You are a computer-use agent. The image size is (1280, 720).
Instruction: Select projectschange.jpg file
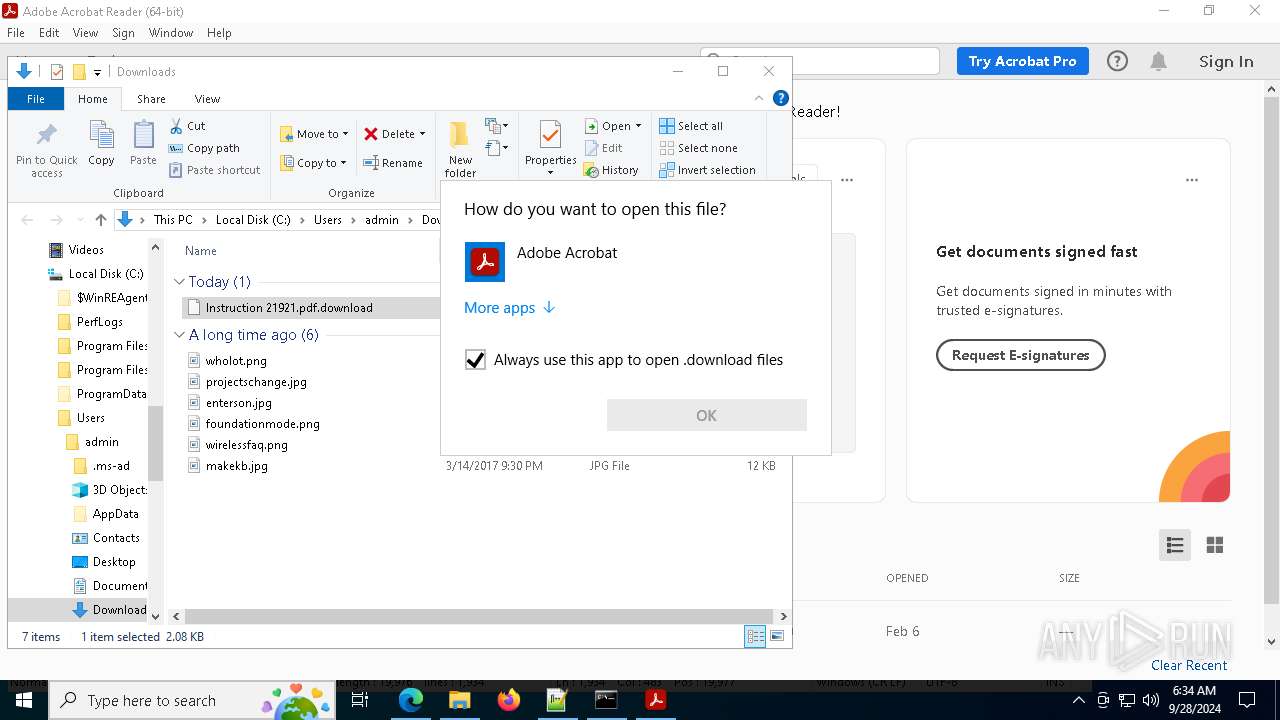point(256,382)
